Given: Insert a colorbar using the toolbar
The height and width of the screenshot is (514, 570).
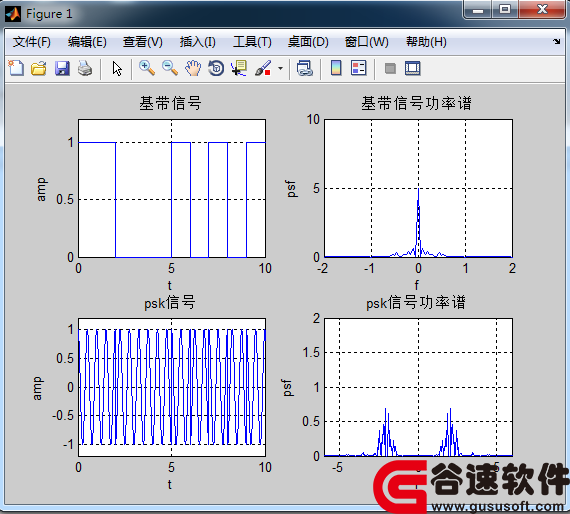Looking at the screenshot, I should click(336, 68).
